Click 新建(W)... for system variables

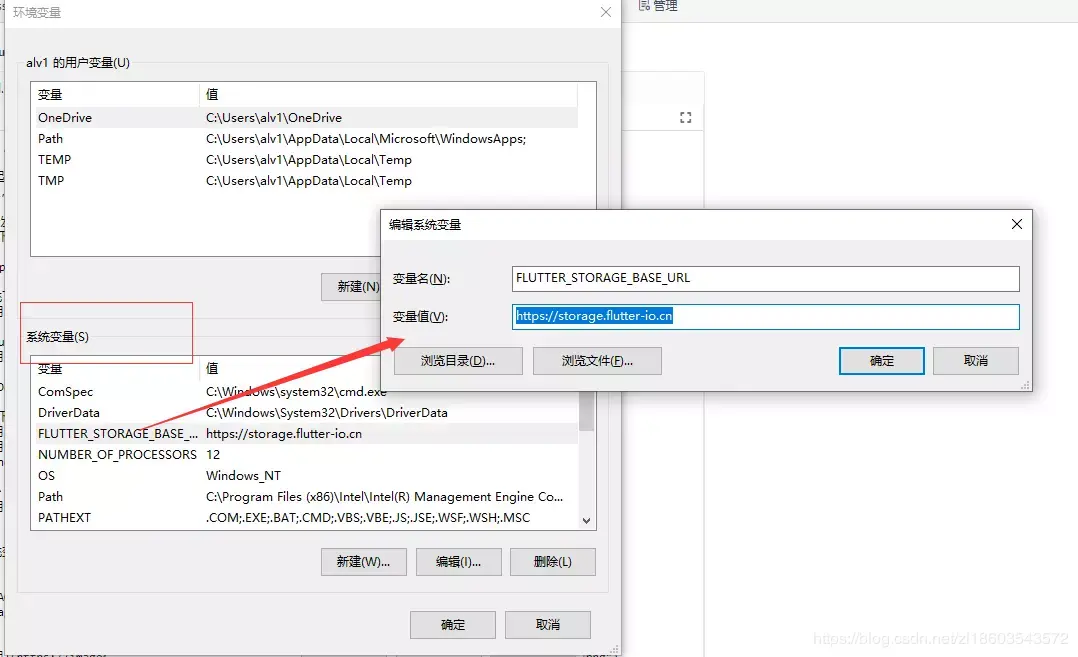(364, 561)
